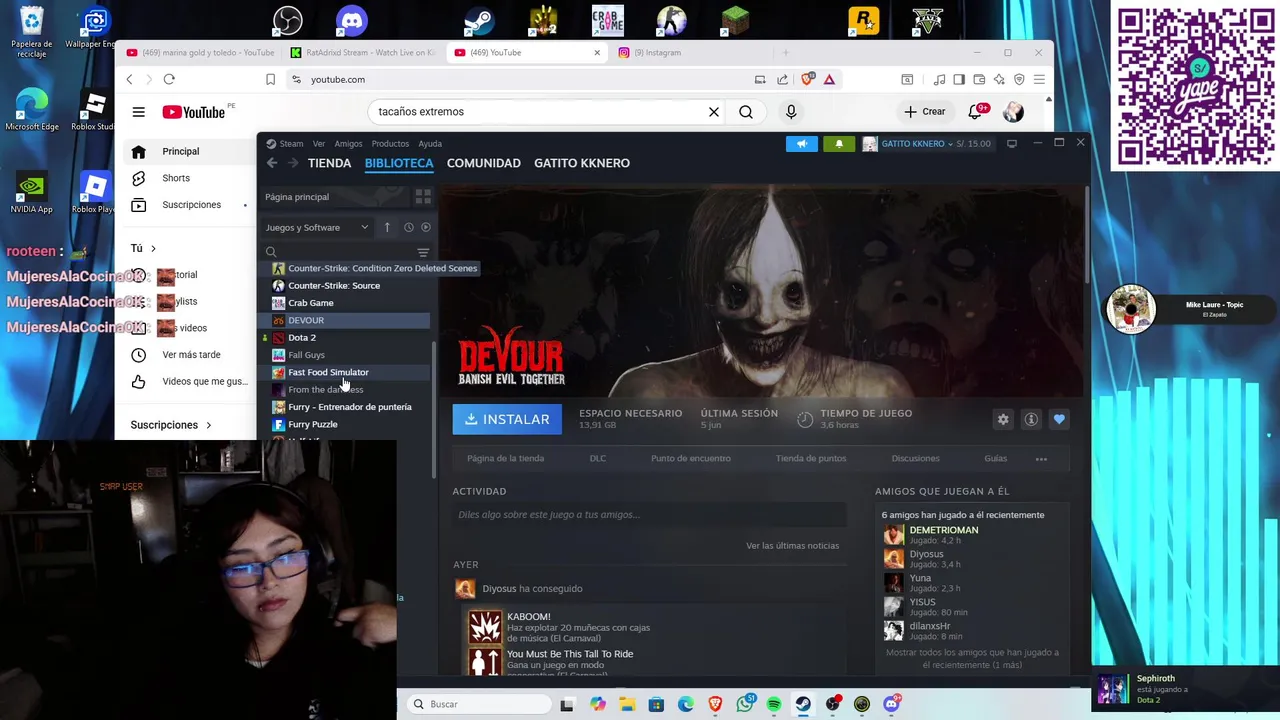The image size is (1280, 720).
Task: Open YouTube notifications bell
Action: pos(976,112)
